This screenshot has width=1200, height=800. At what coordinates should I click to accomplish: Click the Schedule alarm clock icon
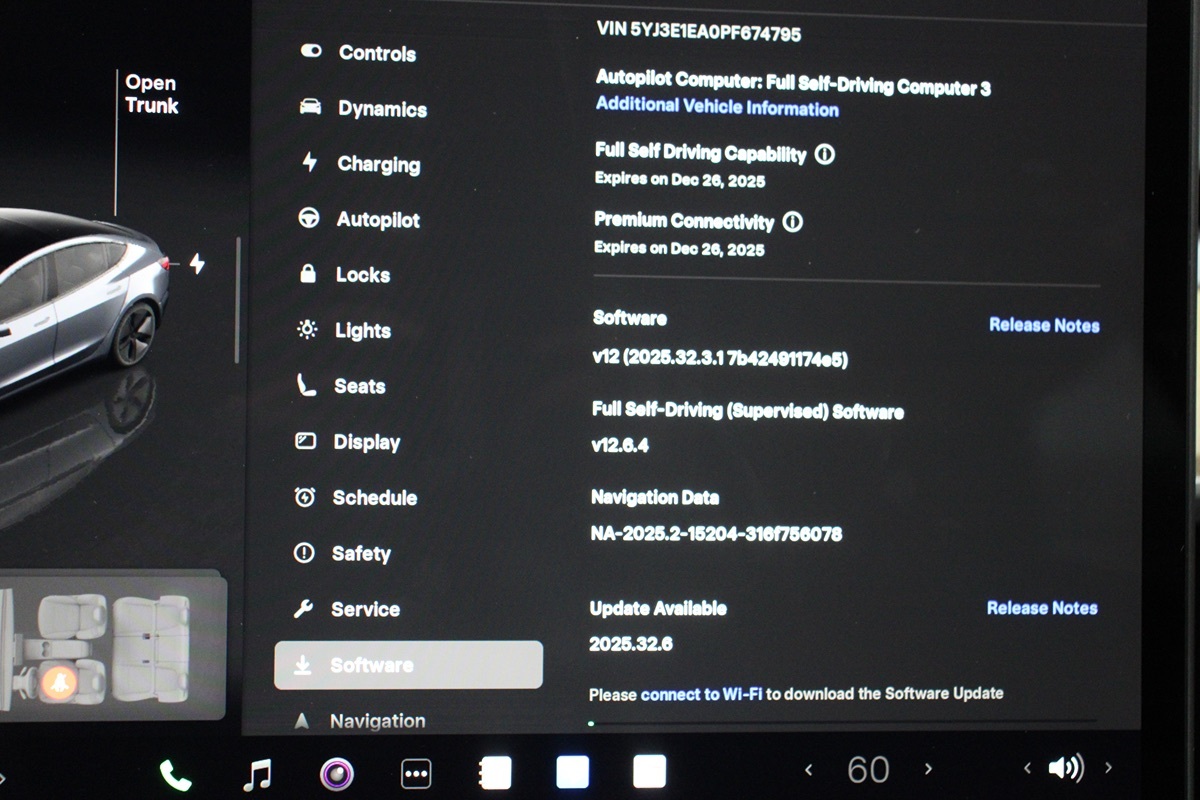[x=305, y=497]
